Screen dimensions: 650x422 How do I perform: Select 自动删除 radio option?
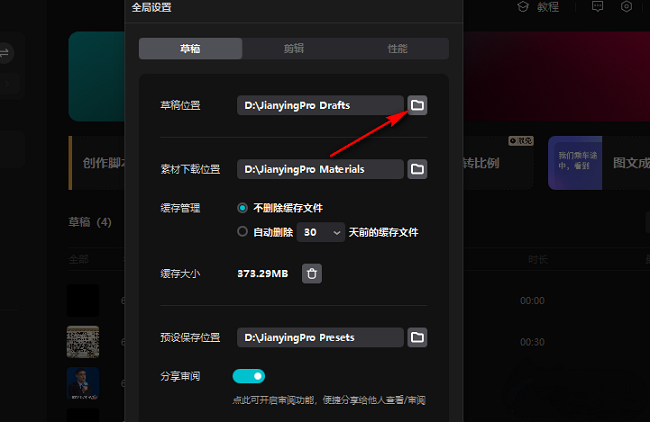click(243, 232)
